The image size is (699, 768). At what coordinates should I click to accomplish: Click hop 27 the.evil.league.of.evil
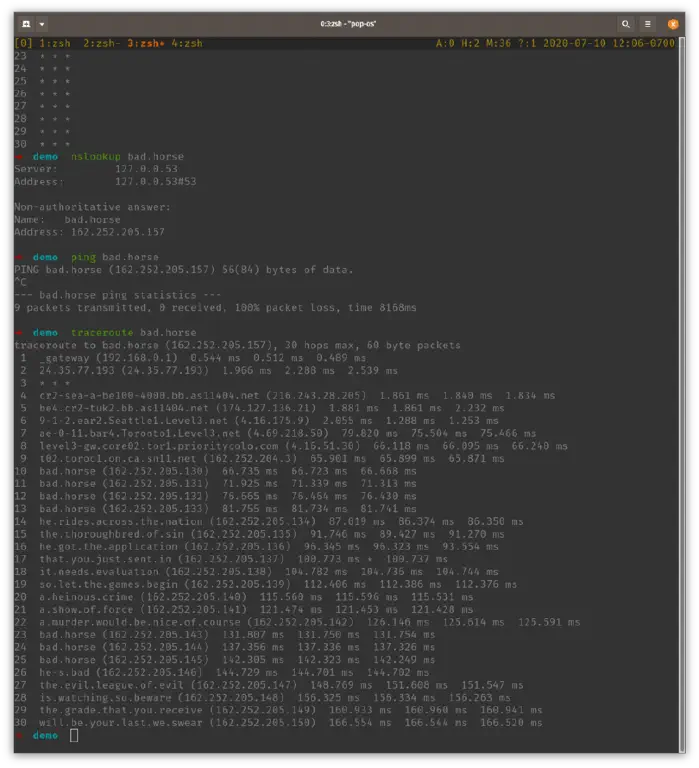pyautogui.click(x=111, y=685)
